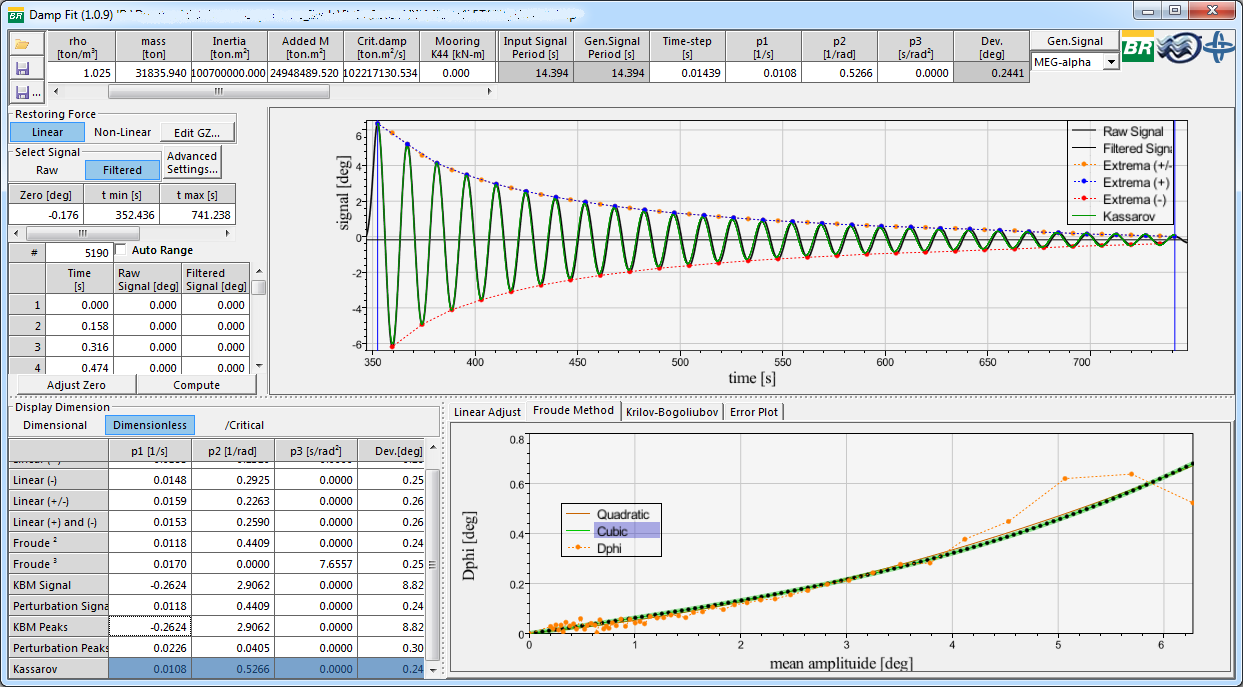1243x687 pixels.
Task: Select the Kassarov row header
Action: (x=57, y=669)
